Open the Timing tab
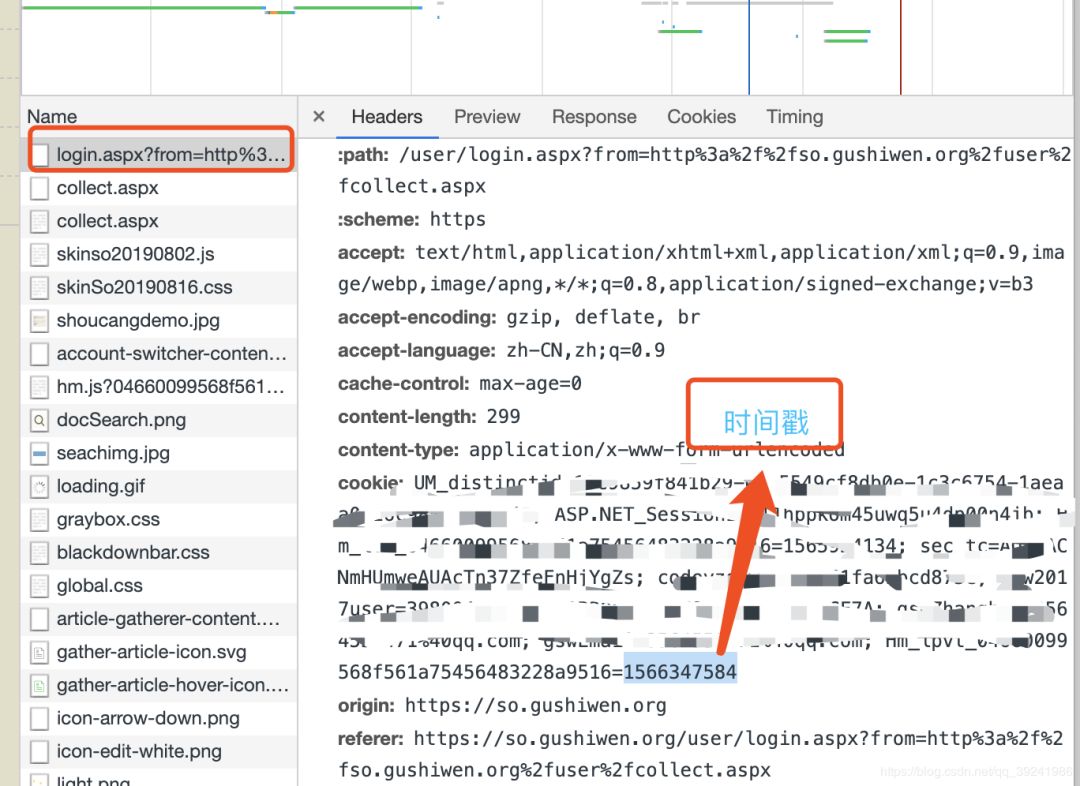This screenshot has height=786, width=1080. pyautogui.click(x=794, y=116)
